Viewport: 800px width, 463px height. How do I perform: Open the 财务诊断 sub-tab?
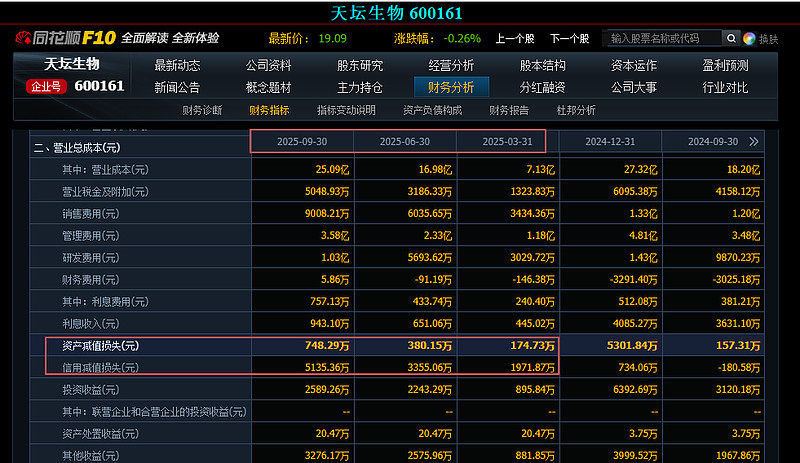[x=203, y=110]
